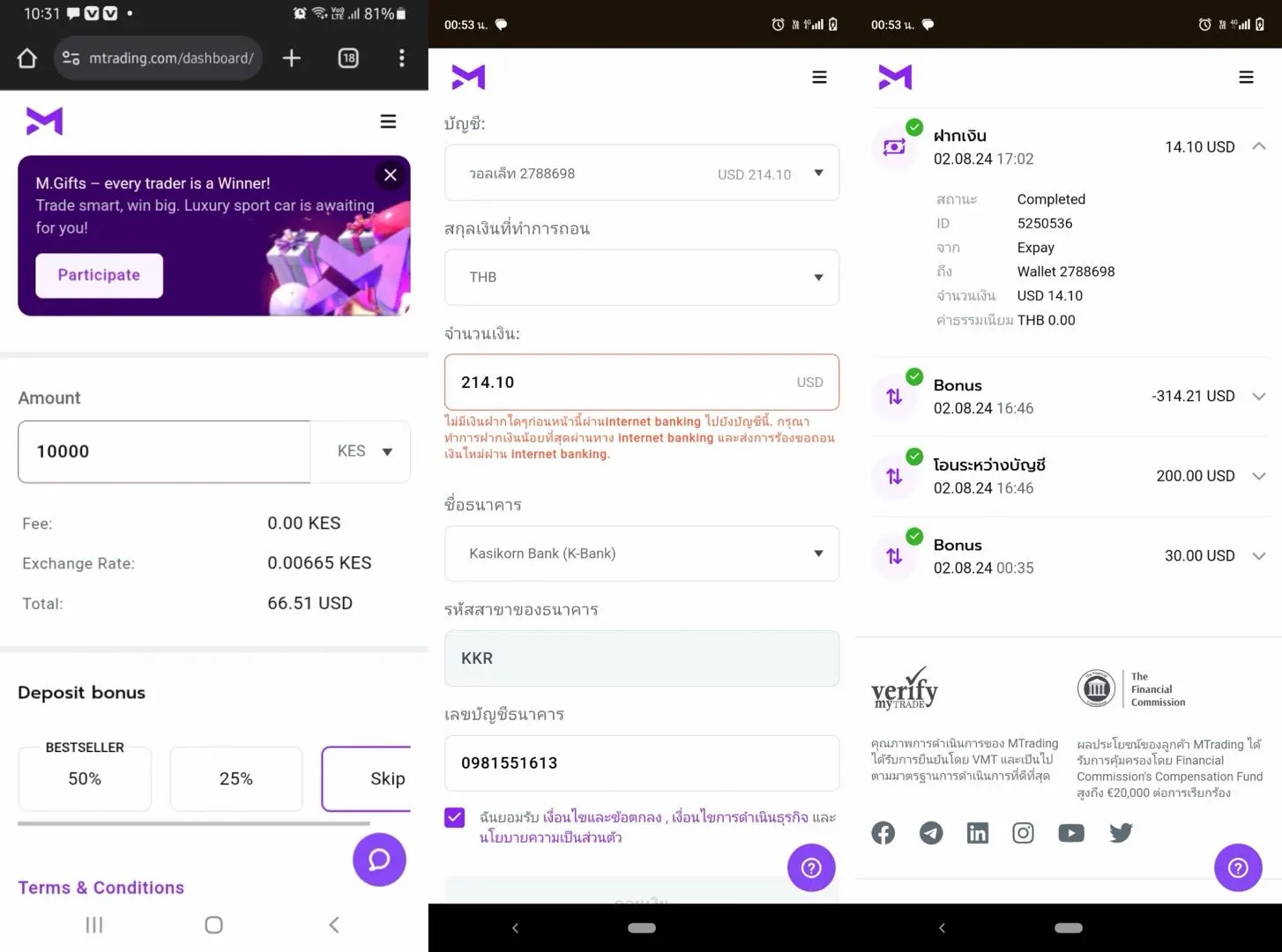Open the chat bubble on the dashboard page
The width and height of the screenshot is (1282, 952).
coord(379,859)
